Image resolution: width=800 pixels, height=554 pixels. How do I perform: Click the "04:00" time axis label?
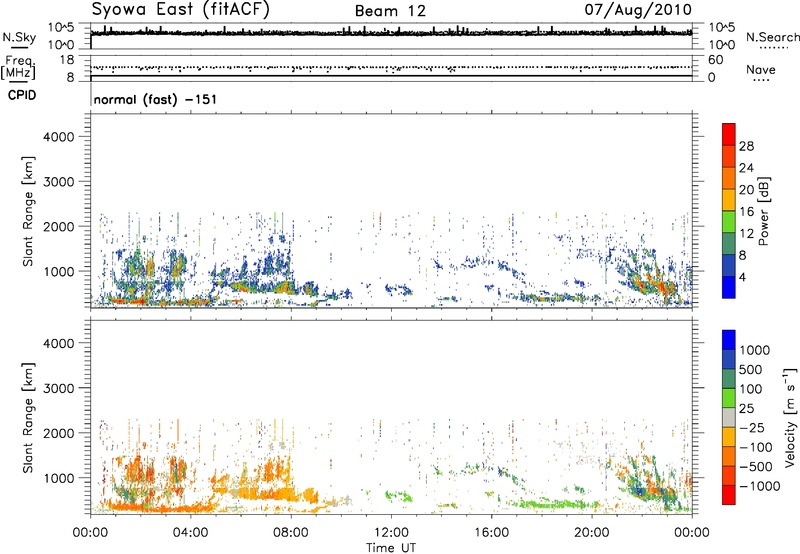click(190, 533)
